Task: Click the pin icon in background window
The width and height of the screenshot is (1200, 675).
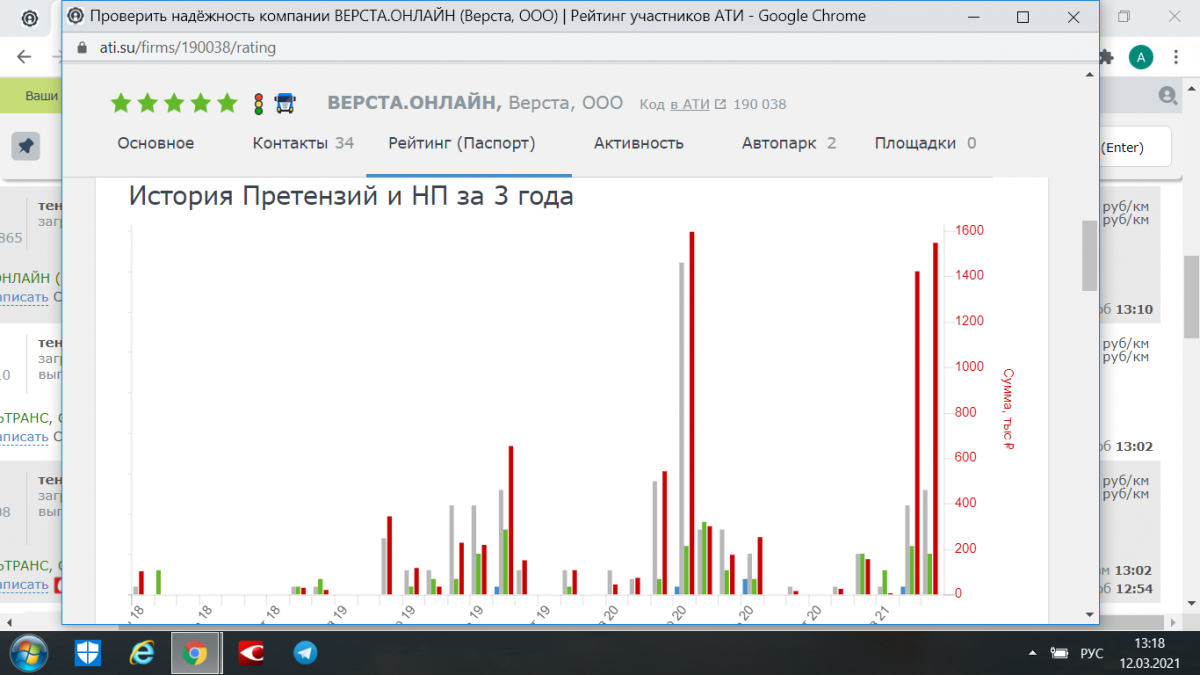Action: point(26,146)
